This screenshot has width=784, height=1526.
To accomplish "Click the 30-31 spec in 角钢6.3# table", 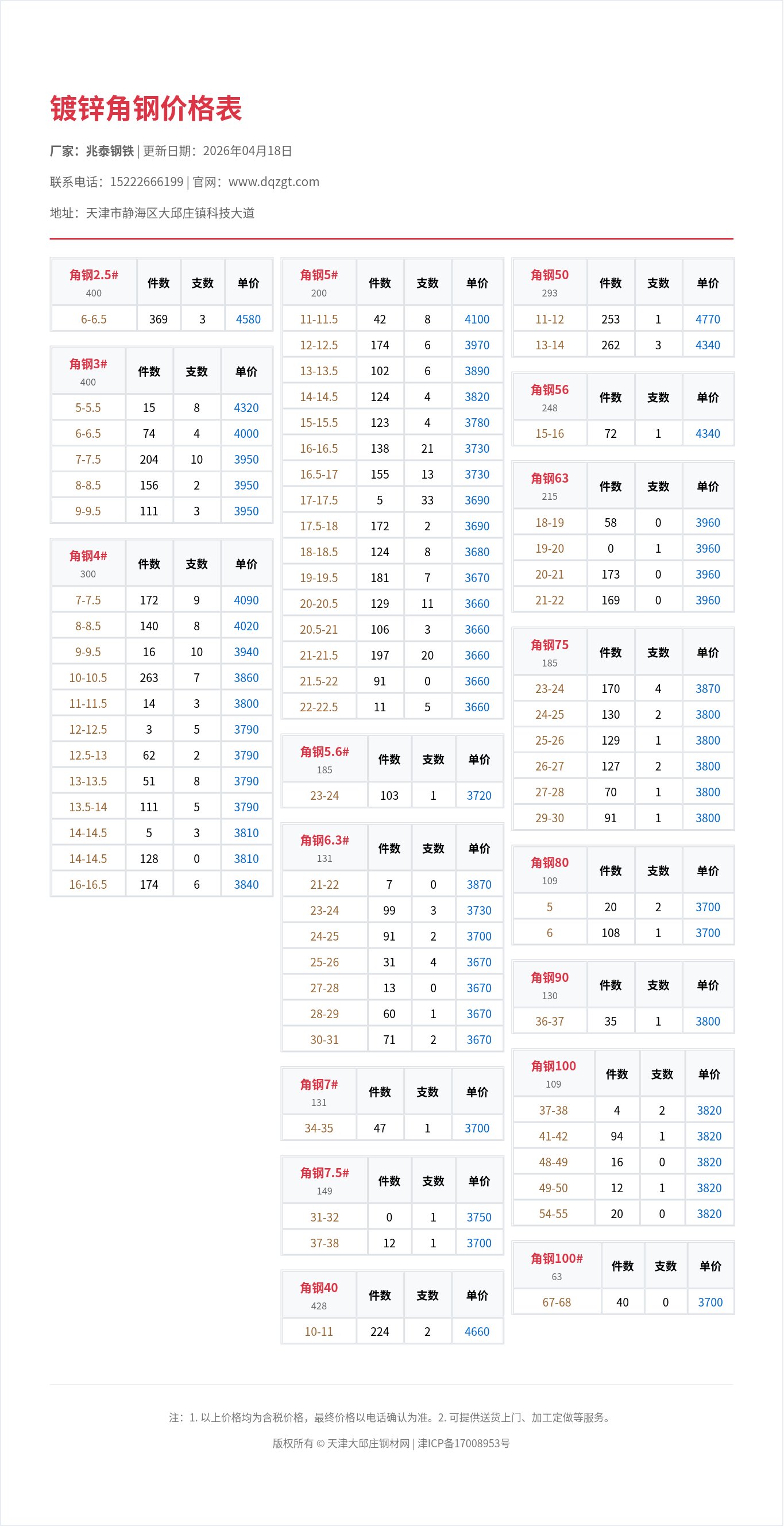I will pyautogui.click(x=325, y=1040).
